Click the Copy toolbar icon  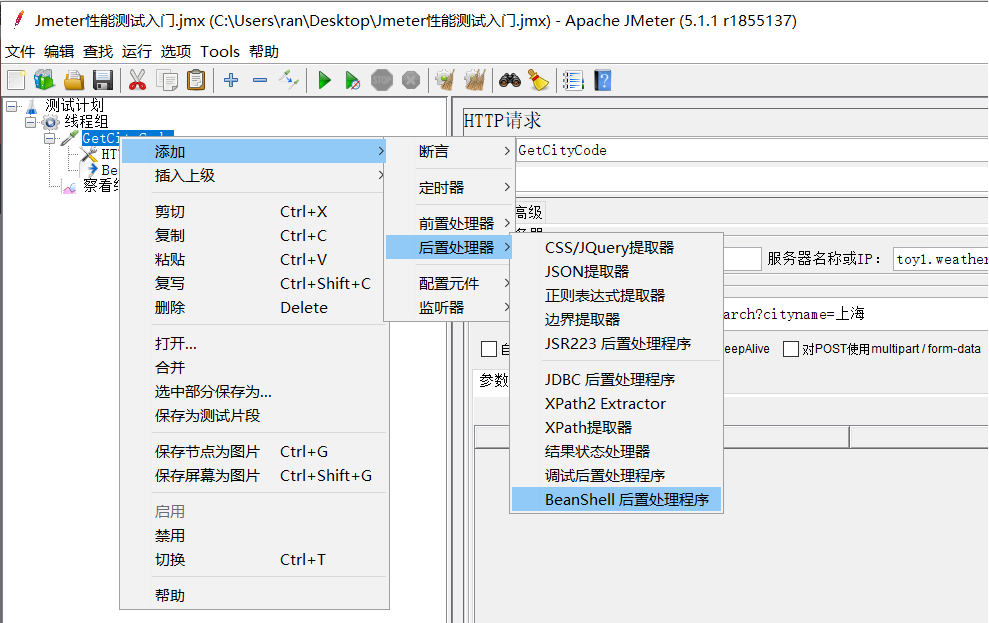[167, 81]
